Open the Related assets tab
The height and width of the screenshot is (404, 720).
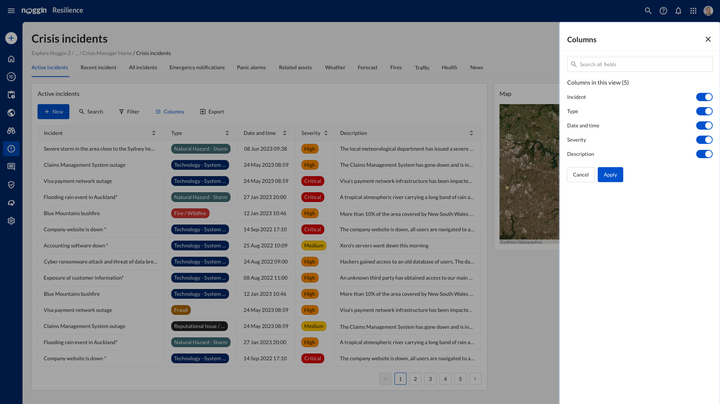tap(295, 67)
